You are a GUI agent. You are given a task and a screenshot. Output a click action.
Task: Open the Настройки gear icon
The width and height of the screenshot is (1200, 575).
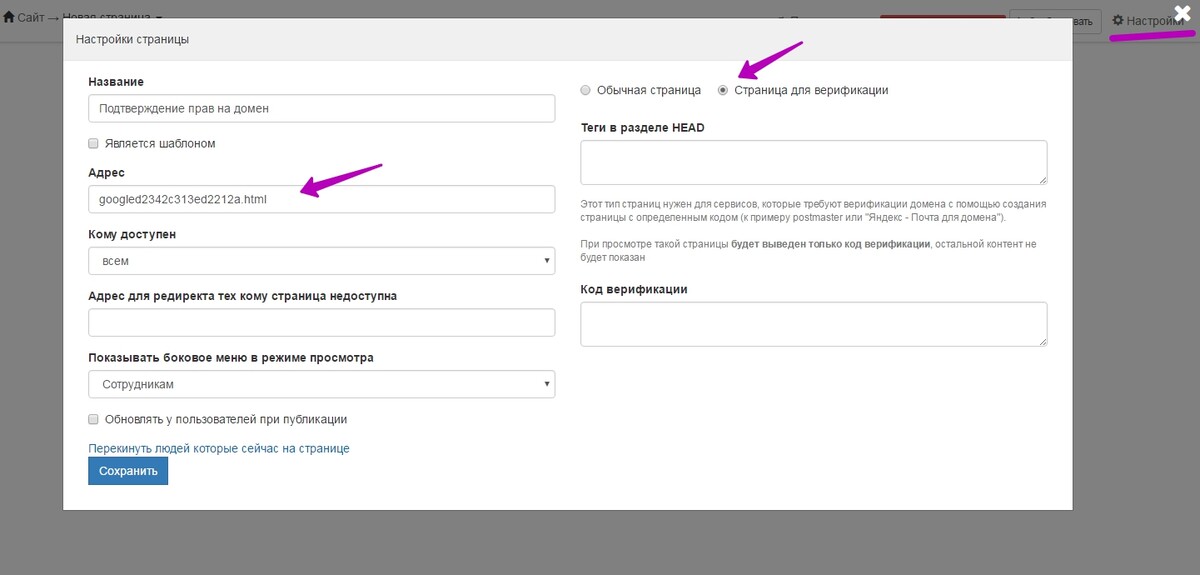point(1119,20)
